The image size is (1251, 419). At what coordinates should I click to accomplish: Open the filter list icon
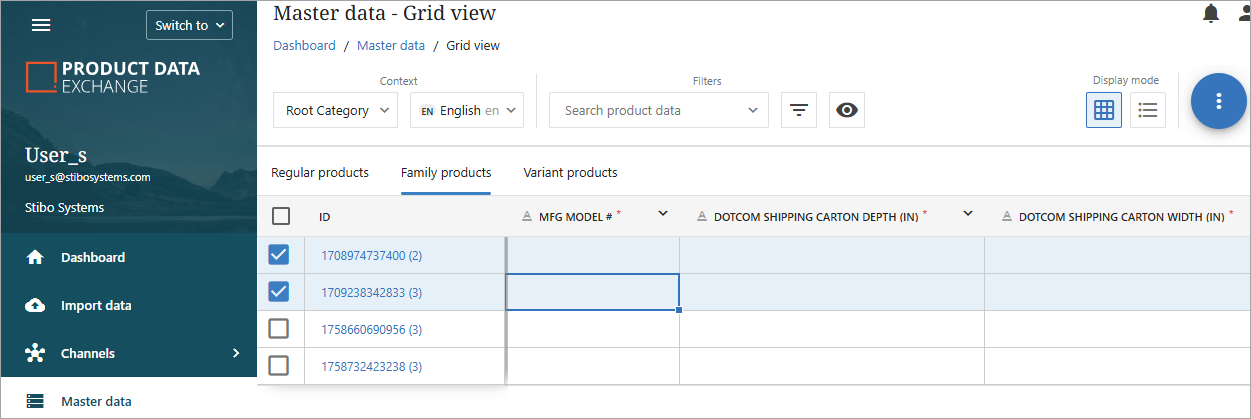click(x=798, y=110)
